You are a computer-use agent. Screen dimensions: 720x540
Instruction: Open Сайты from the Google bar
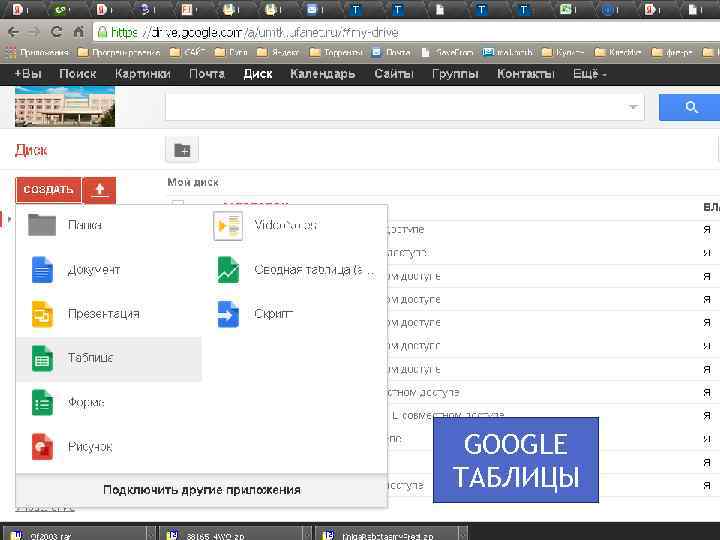click(394, 74)
